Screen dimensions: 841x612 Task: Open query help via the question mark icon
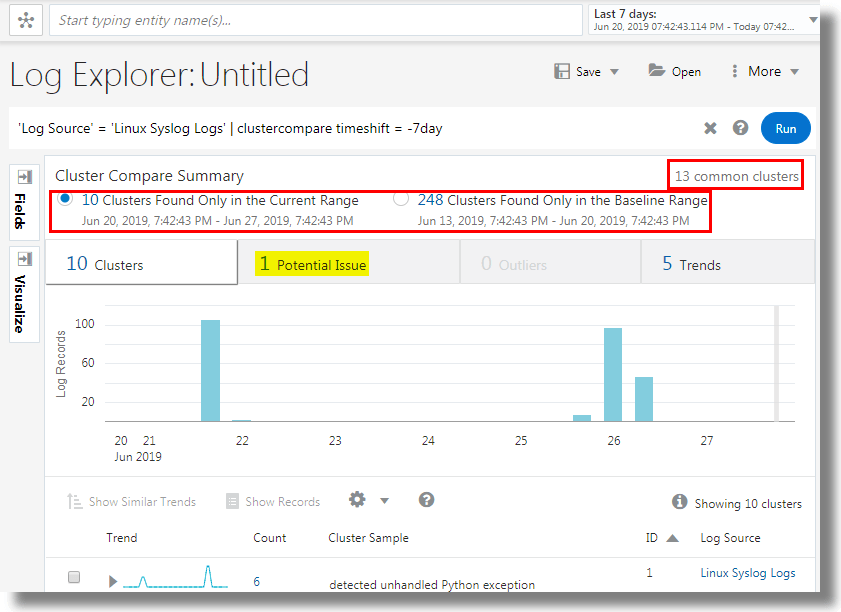tap(740, 128)
